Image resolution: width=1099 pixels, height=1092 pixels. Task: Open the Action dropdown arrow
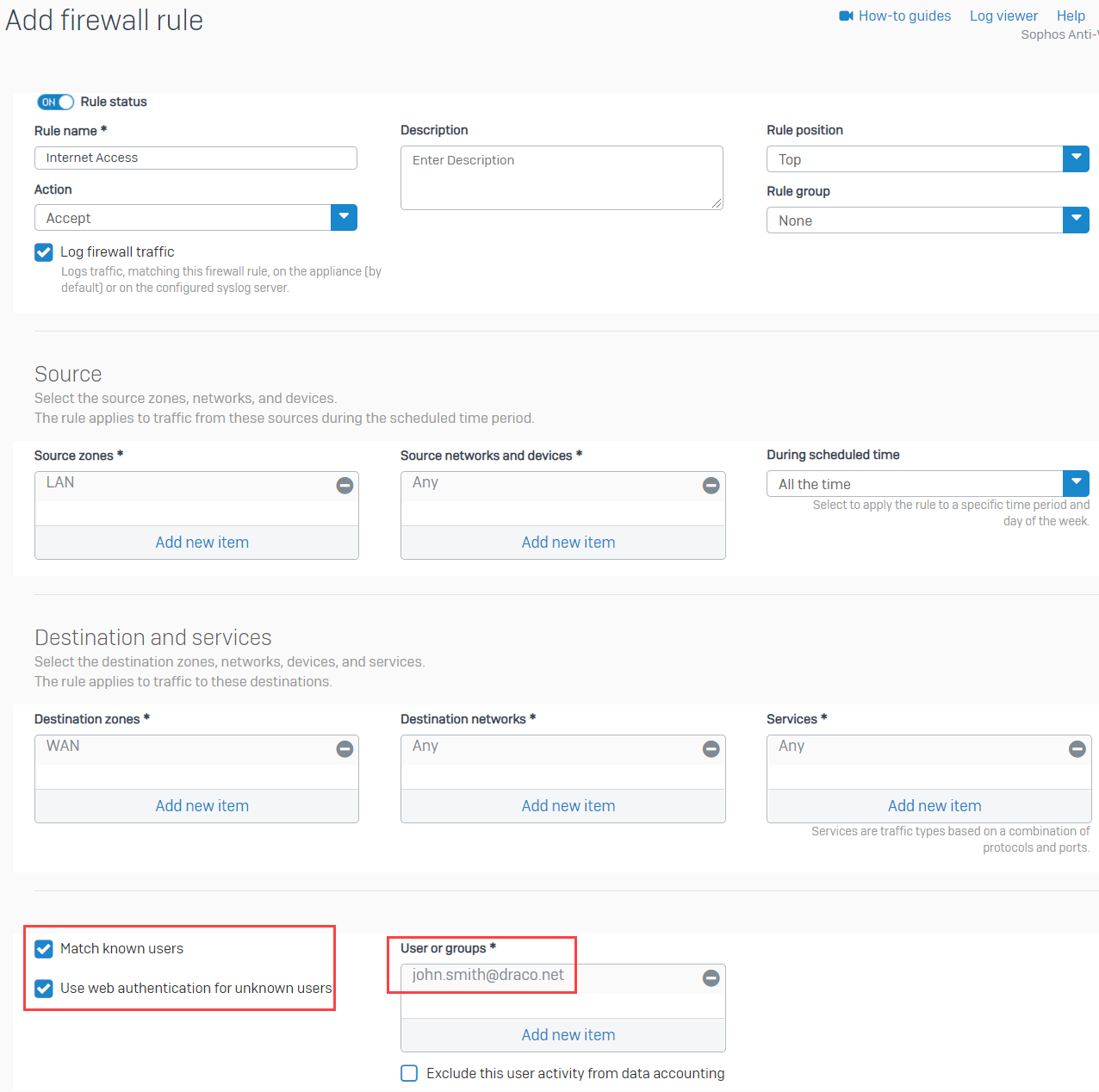click(x=344, y=217)
